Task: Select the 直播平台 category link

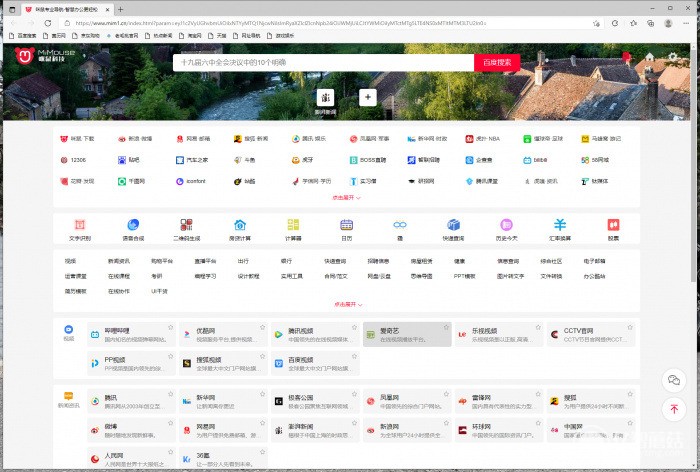Action: [x=205, y=261]
